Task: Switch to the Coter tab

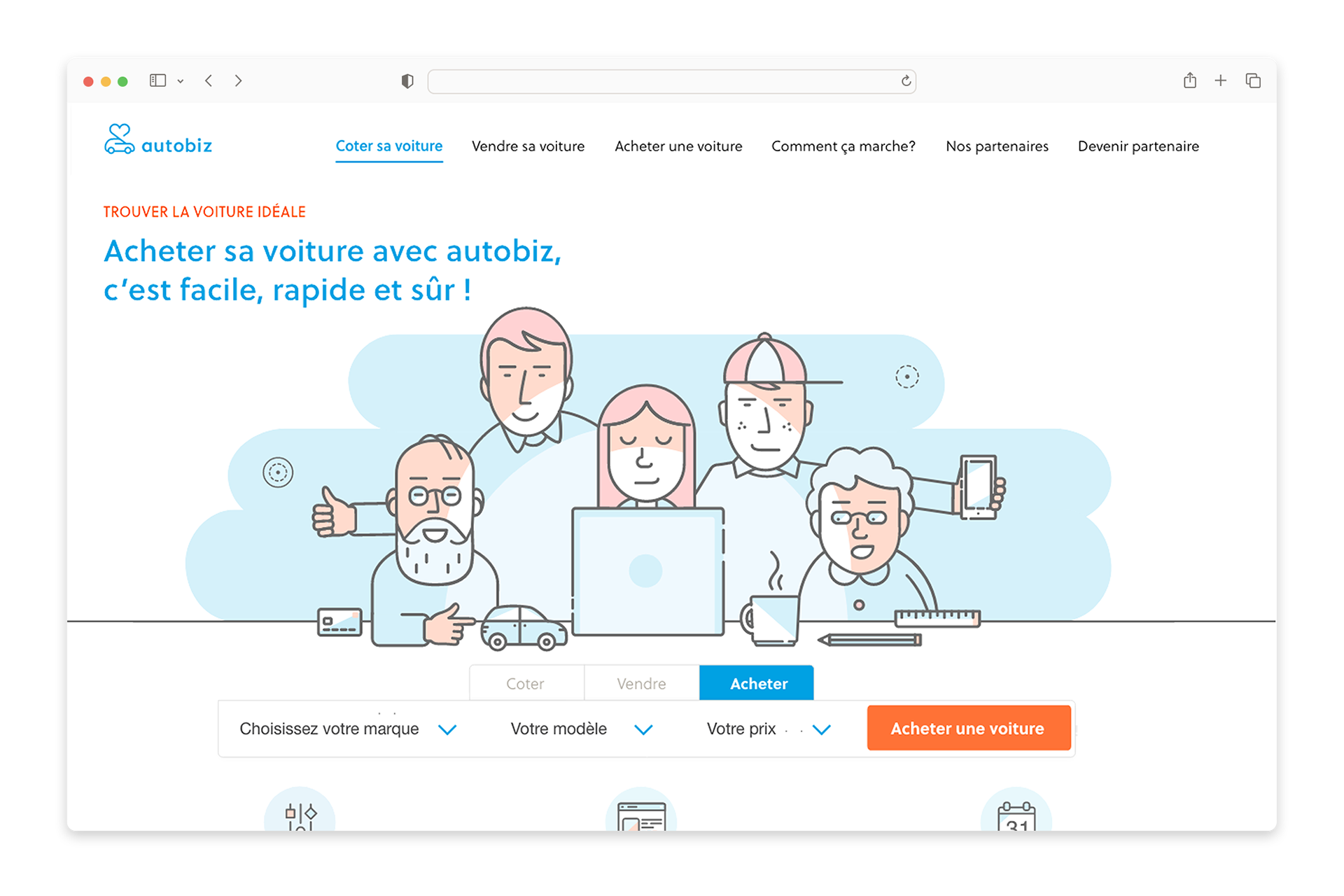Action: pyautogui.click(x=526, y=683)
